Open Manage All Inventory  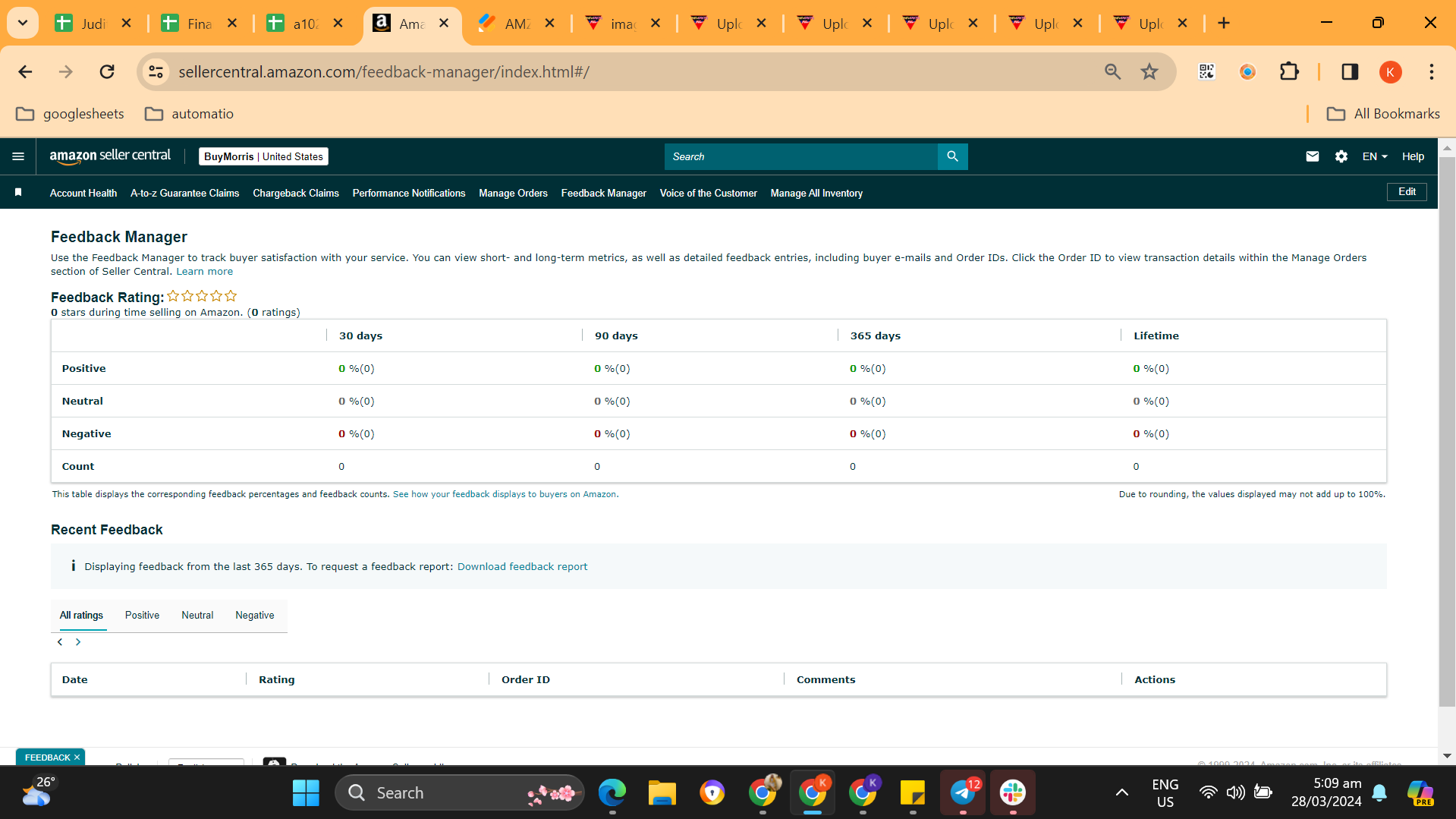[x=816, y=194]
